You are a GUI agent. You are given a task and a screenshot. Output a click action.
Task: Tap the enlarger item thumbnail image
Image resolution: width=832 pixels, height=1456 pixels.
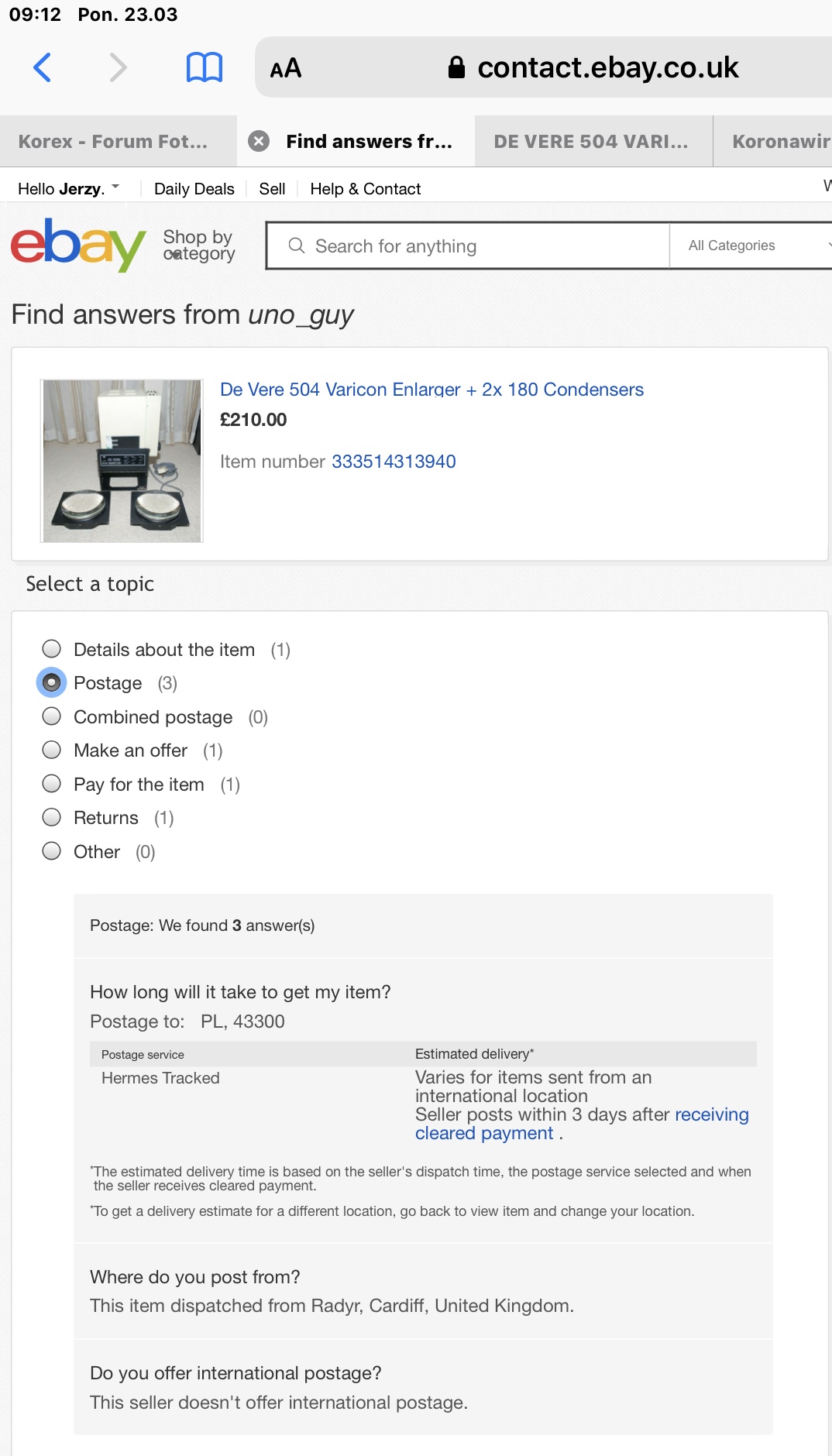pyautogui.click(x=122, y=461)
